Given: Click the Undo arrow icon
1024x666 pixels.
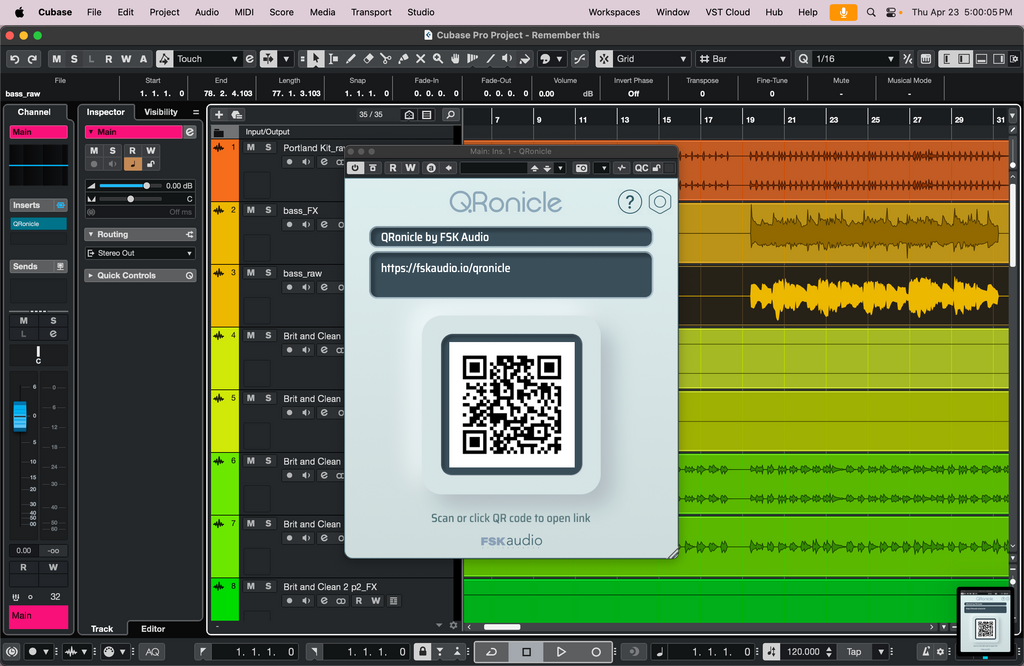Looking at the screenshot, I should [14, 59].
